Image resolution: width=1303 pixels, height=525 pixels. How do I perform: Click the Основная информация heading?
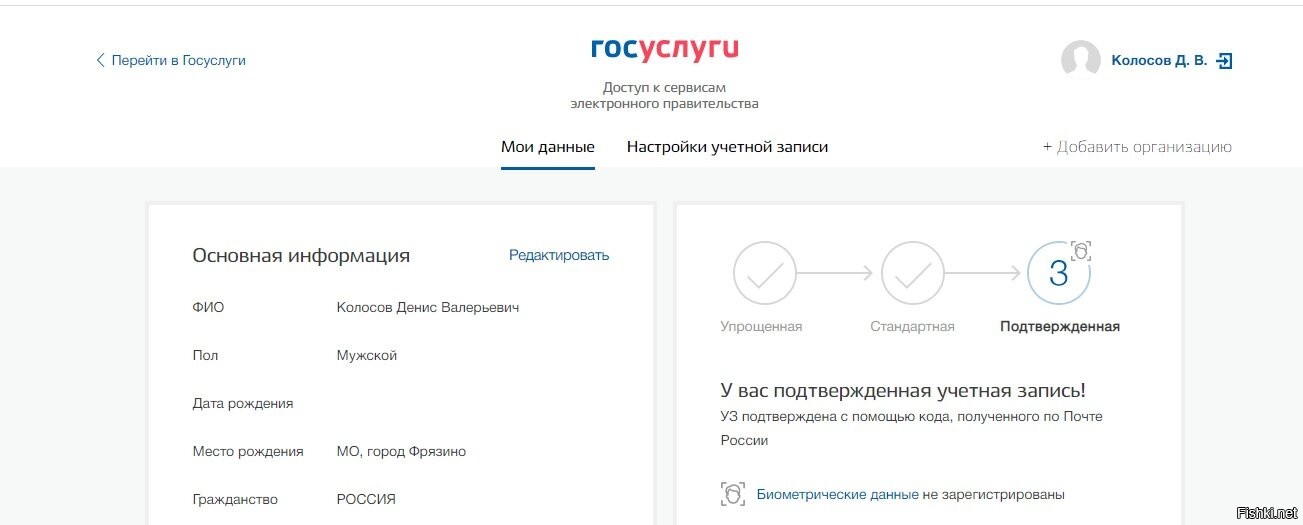301,255
